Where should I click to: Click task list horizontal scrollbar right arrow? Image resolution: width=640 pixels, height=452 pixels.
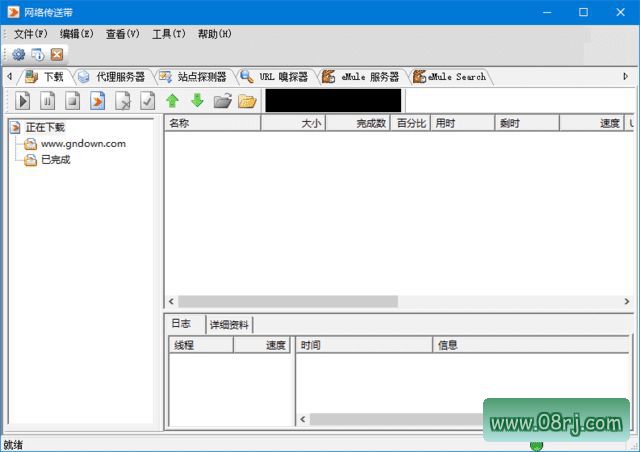click(627, 301)
